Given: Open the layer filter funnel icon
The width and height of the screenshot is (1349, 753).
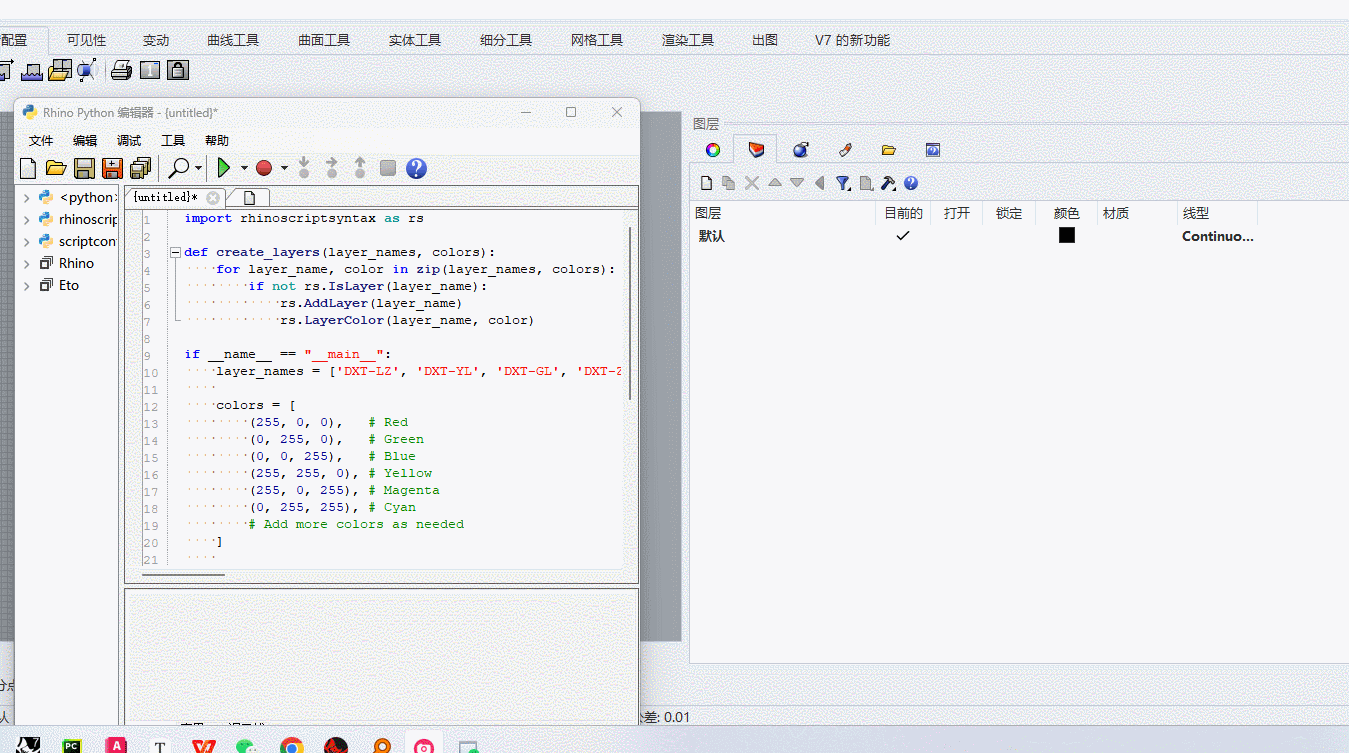Looking at the screenshot, I should [x=841, y=183].
